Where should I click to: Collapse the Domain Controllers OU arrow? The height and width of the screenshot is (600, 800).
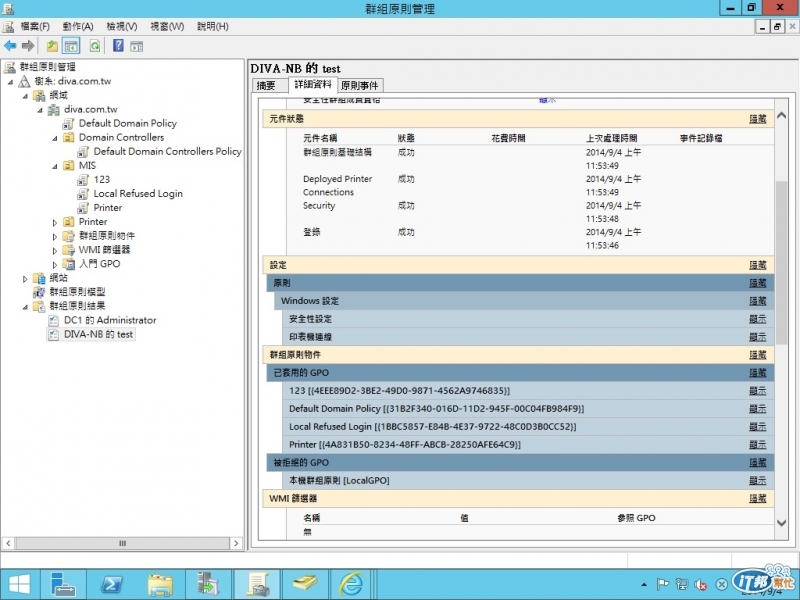click(55, 138)
